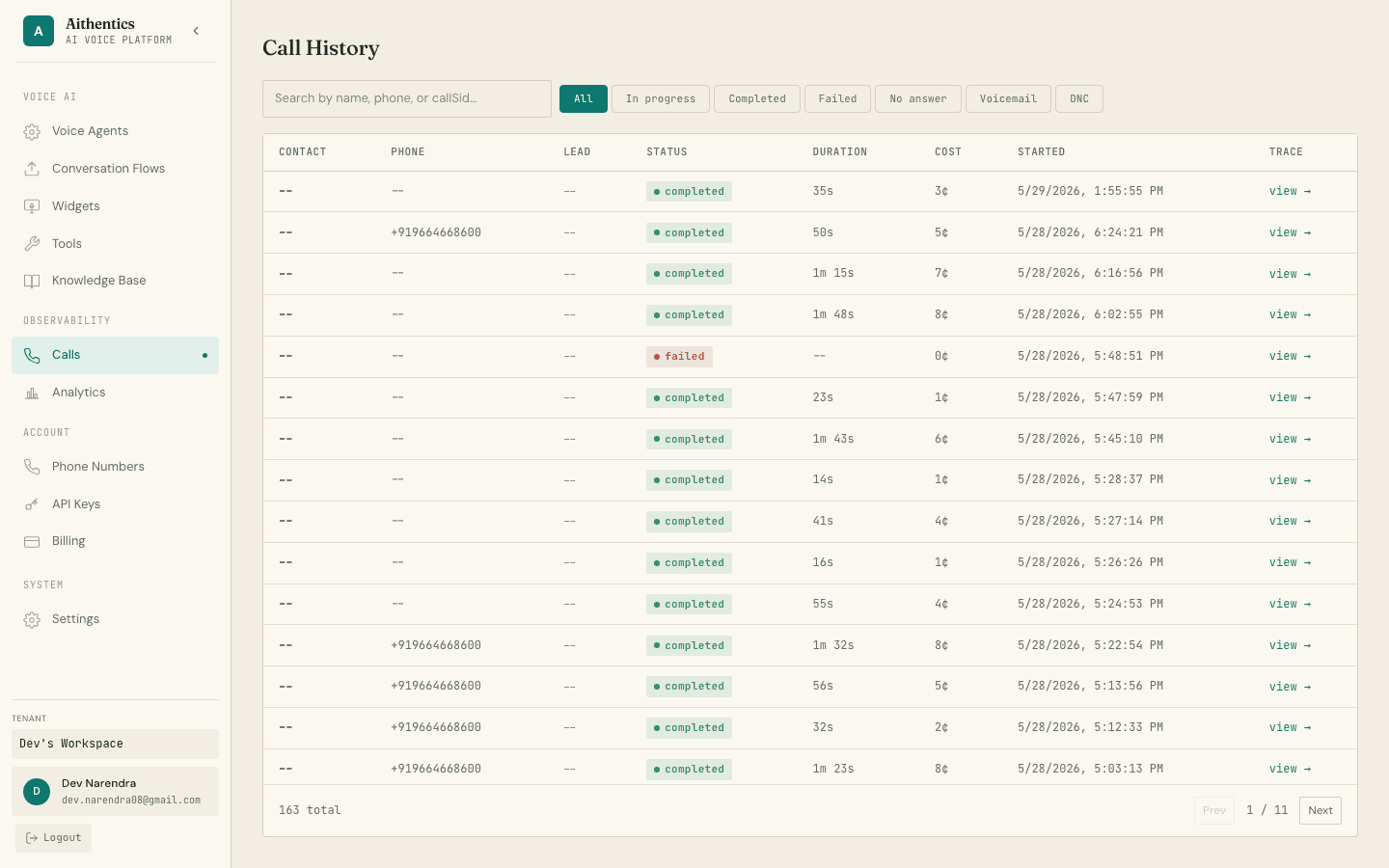1389x868 pixels.
Task: View trace for 6:24:21 PM call
Action: (x=1290, y=232)
